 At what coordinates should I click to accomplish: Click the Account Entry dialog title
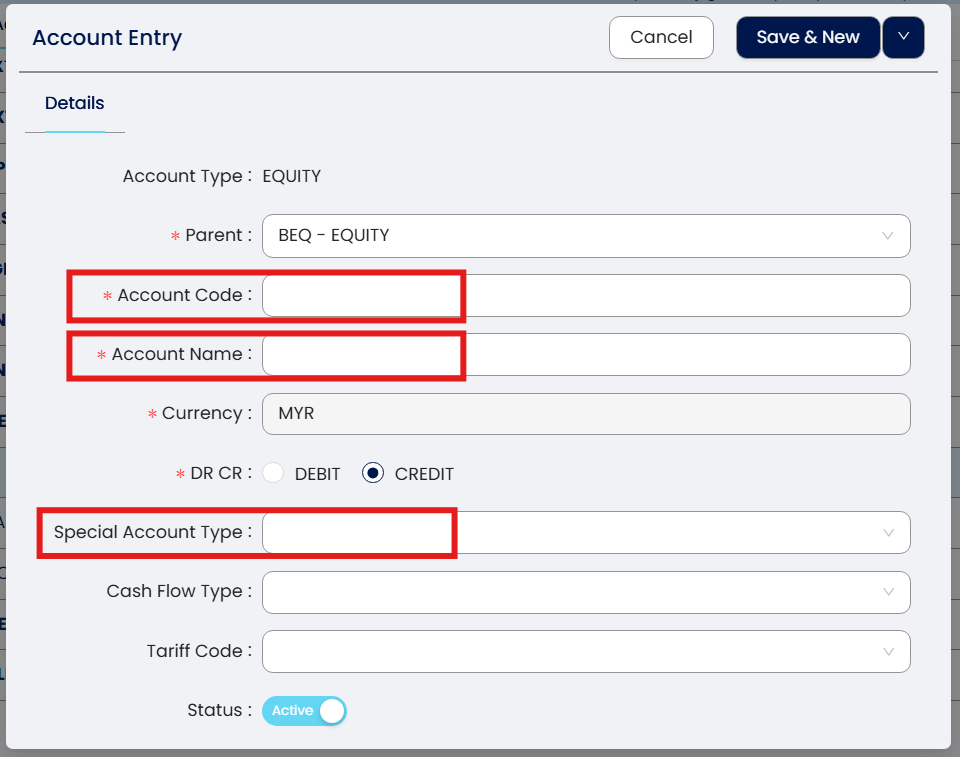pos(107,38)
